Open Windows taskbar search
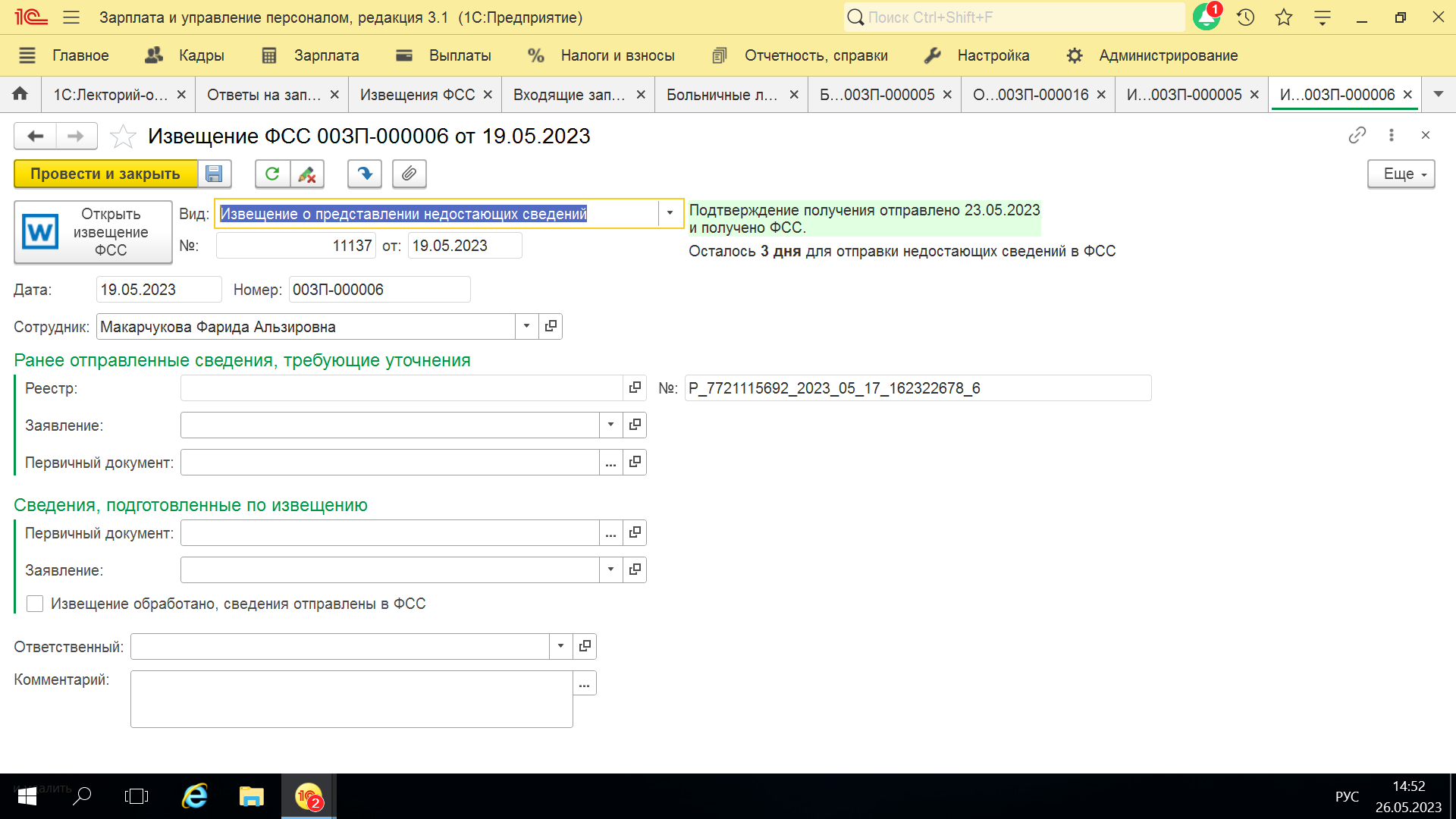The image size is (1456, 819). click(x=82, y=796)
